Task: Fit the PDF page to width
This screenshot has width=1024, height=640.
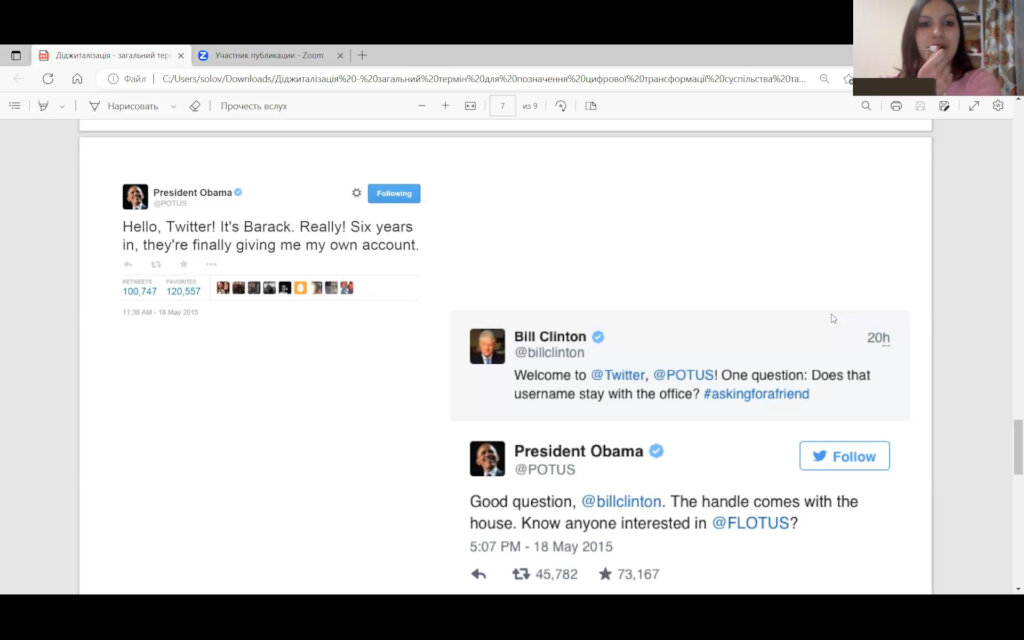Action: (470, 106)
